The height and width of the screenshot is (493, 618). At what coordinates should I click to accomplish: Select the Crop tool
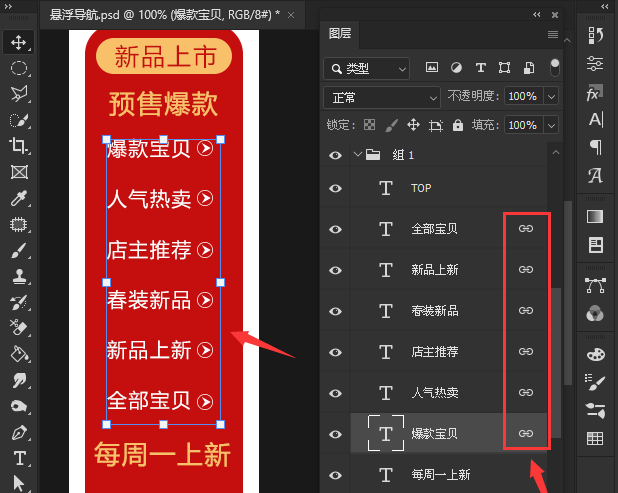tap(18, 145)
